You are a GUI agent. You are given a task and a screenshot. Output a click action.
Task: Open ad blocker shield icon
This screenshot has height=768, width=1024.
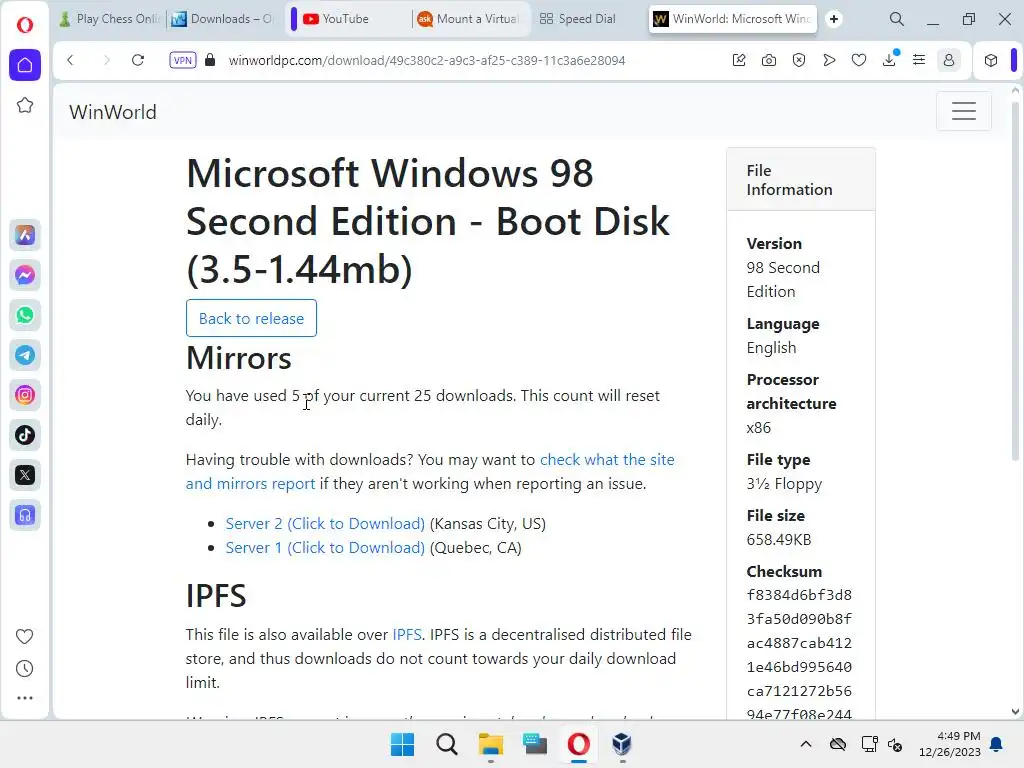click(799, 60)
